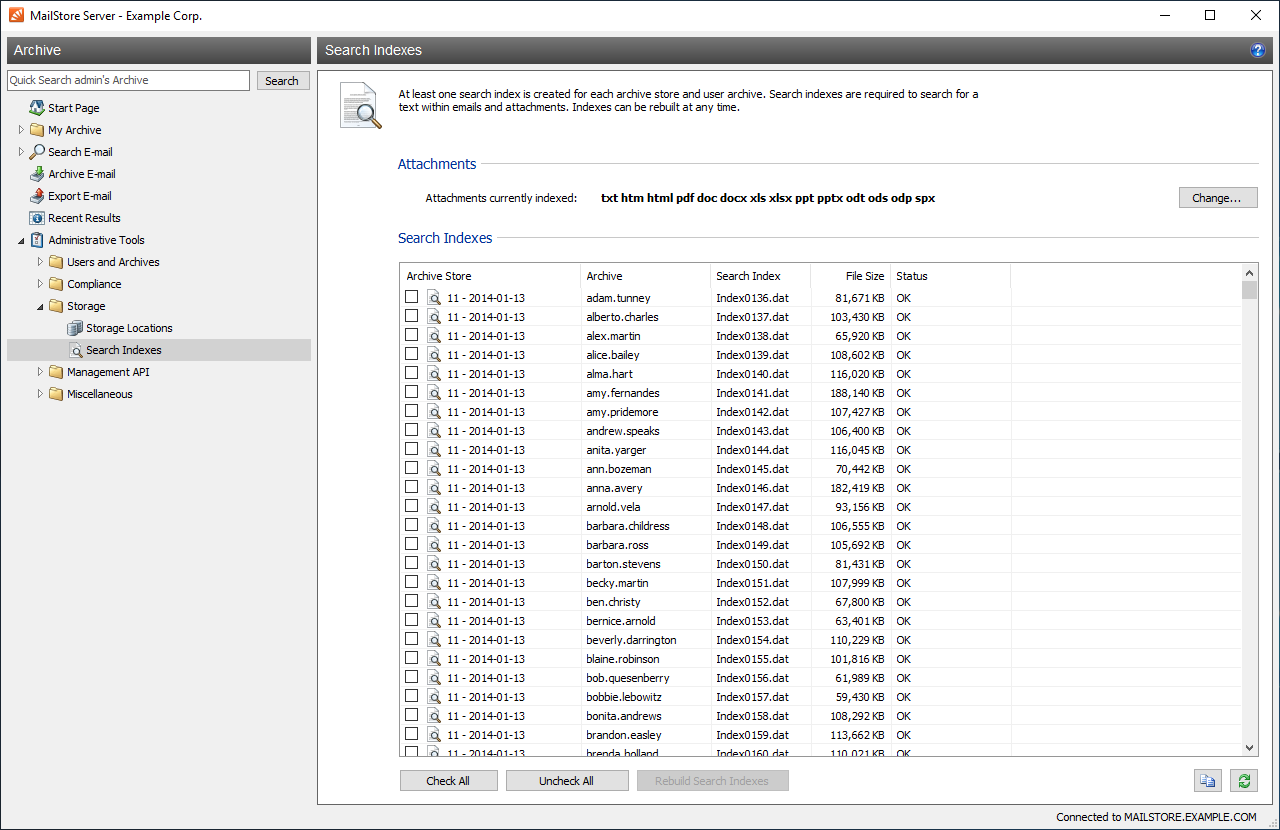Click the Compliance folder icon
The image size is (1280, 830).
(56, 284)
